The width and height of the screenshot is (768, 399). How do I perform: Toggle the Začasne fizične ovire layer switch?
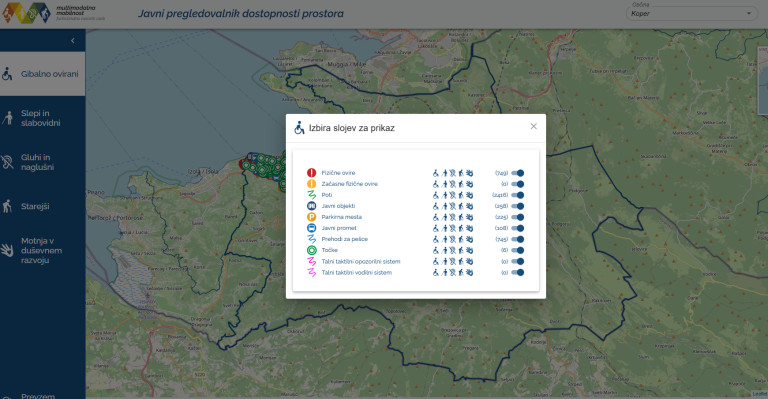(x=518, y=184)
